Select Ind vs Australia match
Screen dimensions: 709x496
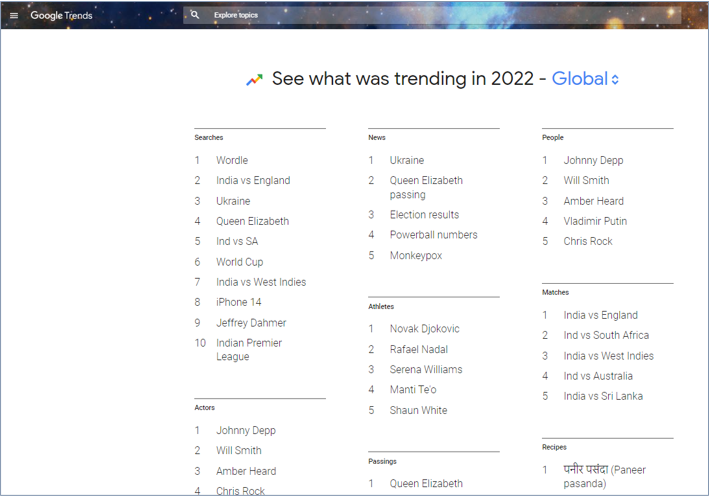[x=598, y=376]
